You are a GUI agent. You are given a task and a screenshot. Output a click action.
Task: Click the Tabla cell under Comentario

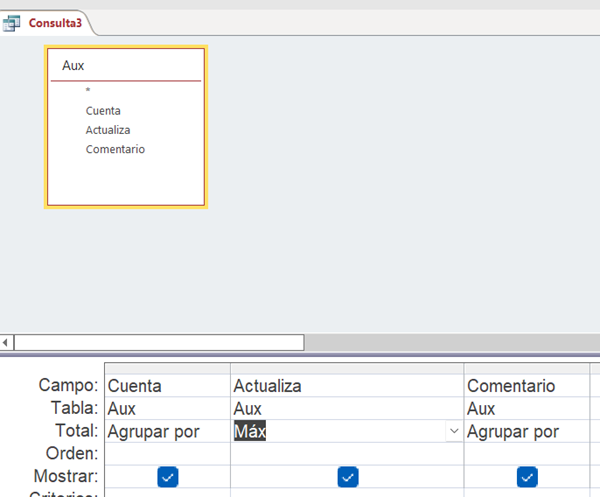[x=527, y=409]
